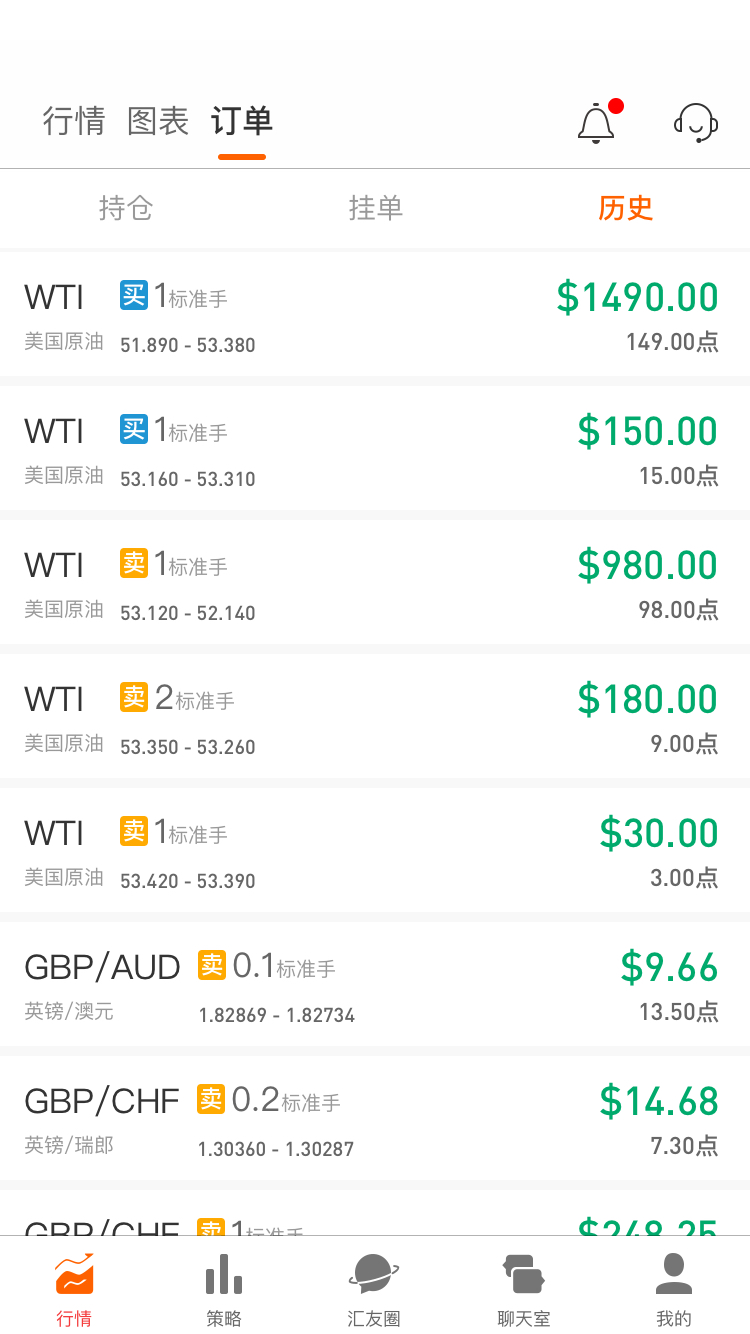Open the 我的 profile icon

(x=674, y=1275)
